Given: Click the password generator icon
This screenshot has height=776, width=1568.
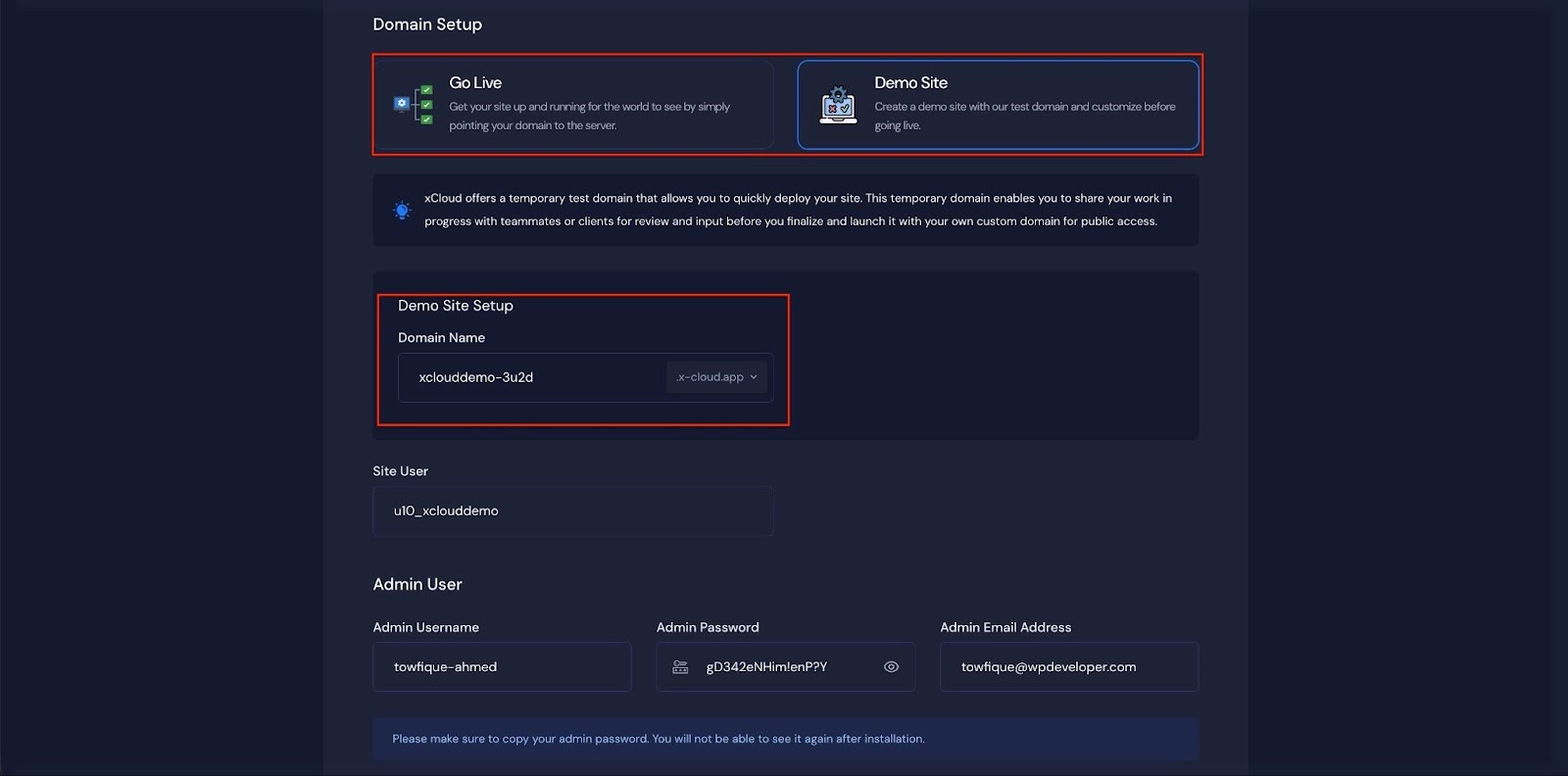Looking at the screenshot, I should click(x=680, y=667).
